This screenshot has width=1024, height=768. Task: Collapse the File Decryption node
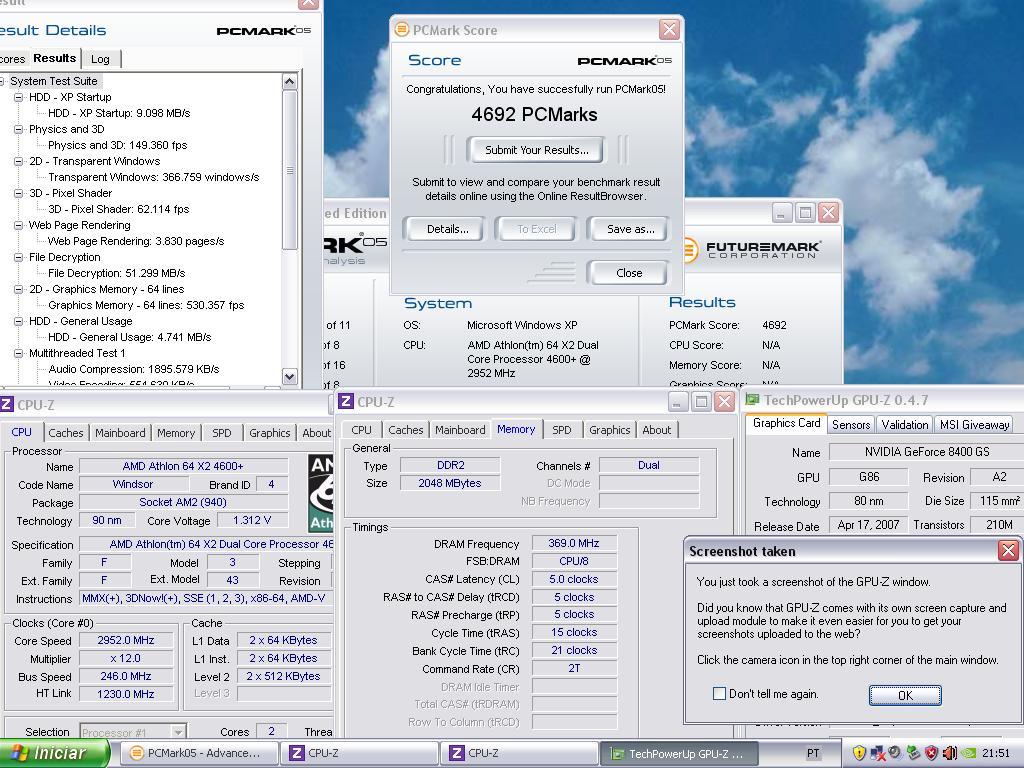tap(19, 257)
